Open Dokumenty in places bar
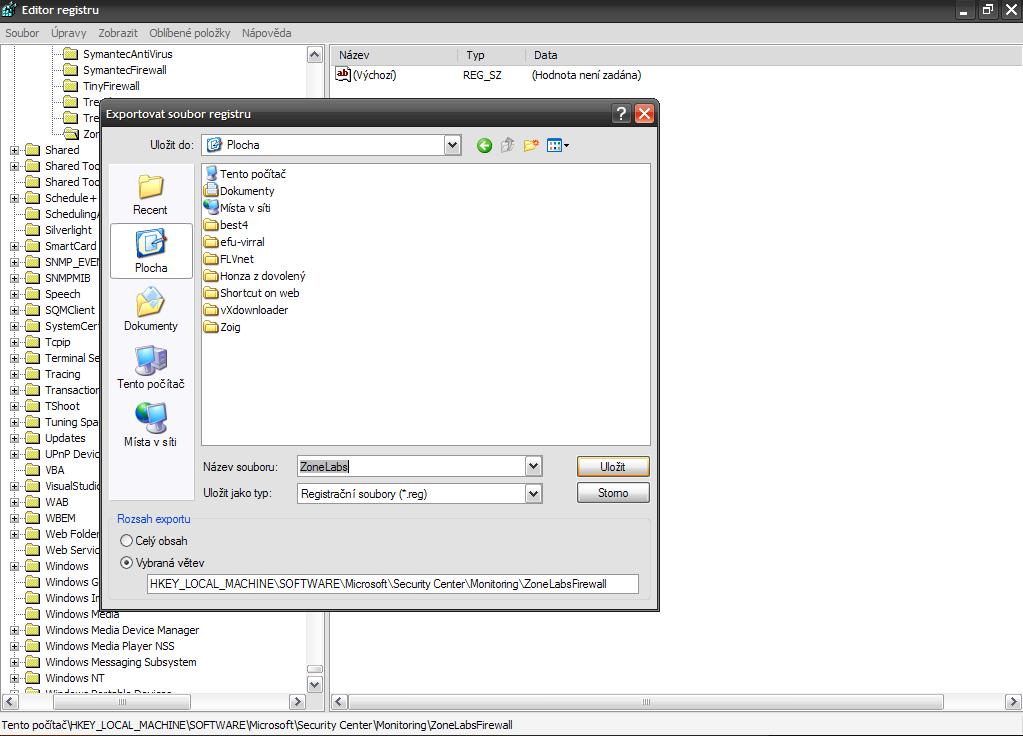The height and width of the screenshot is (736, 1023). (151, 310)
